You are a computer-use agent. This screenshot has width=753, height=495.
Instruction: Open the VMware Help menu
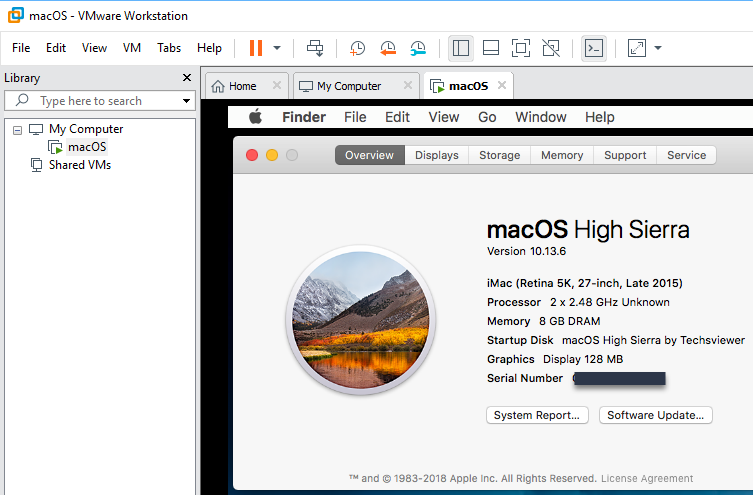[x=209, y=48]
